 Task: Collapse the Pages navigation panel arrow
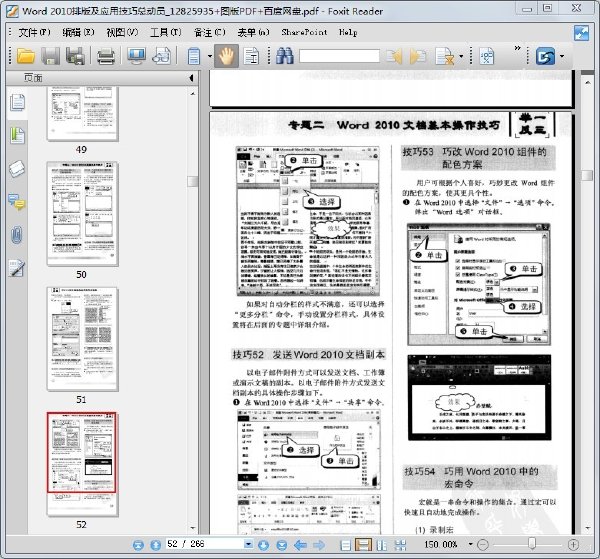click(x=191, y=78)
